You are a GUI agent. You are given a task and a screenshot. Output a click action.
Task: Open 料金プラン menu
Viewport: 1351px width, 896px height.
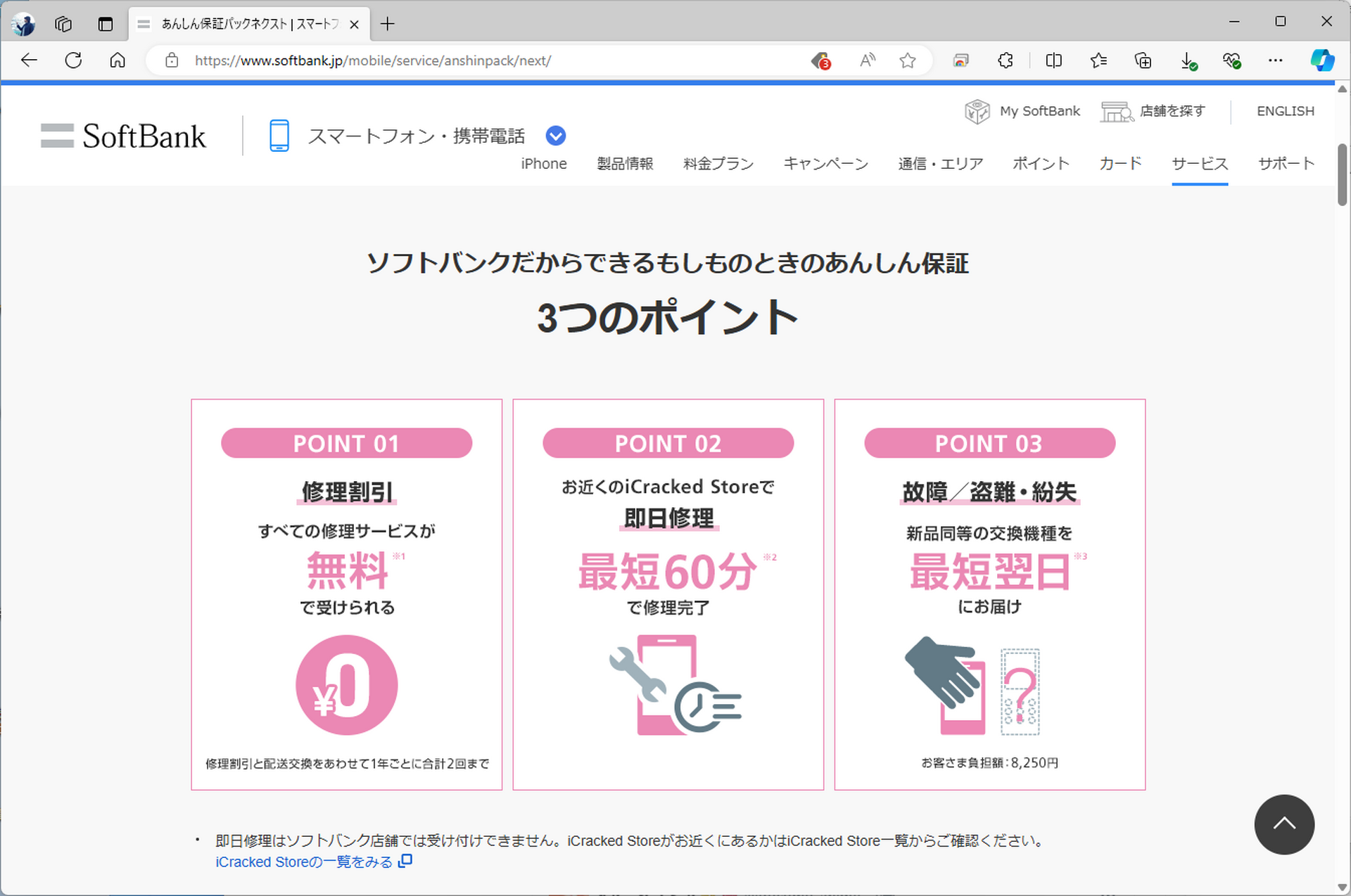click(x=718, y=163)
